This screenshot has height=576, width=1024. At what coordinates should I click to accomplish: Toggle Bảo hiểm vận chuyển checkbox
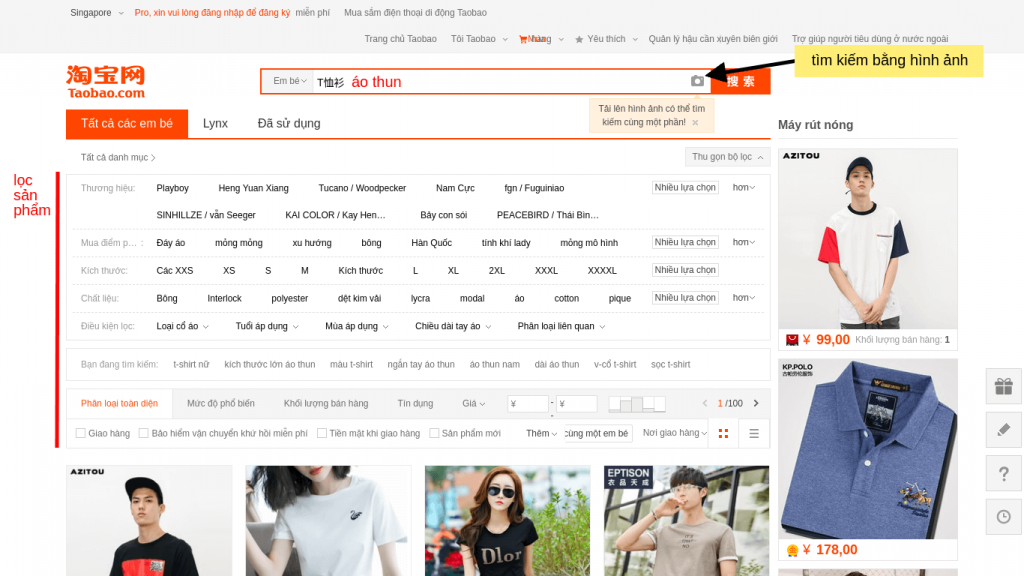tap(144, 433)
